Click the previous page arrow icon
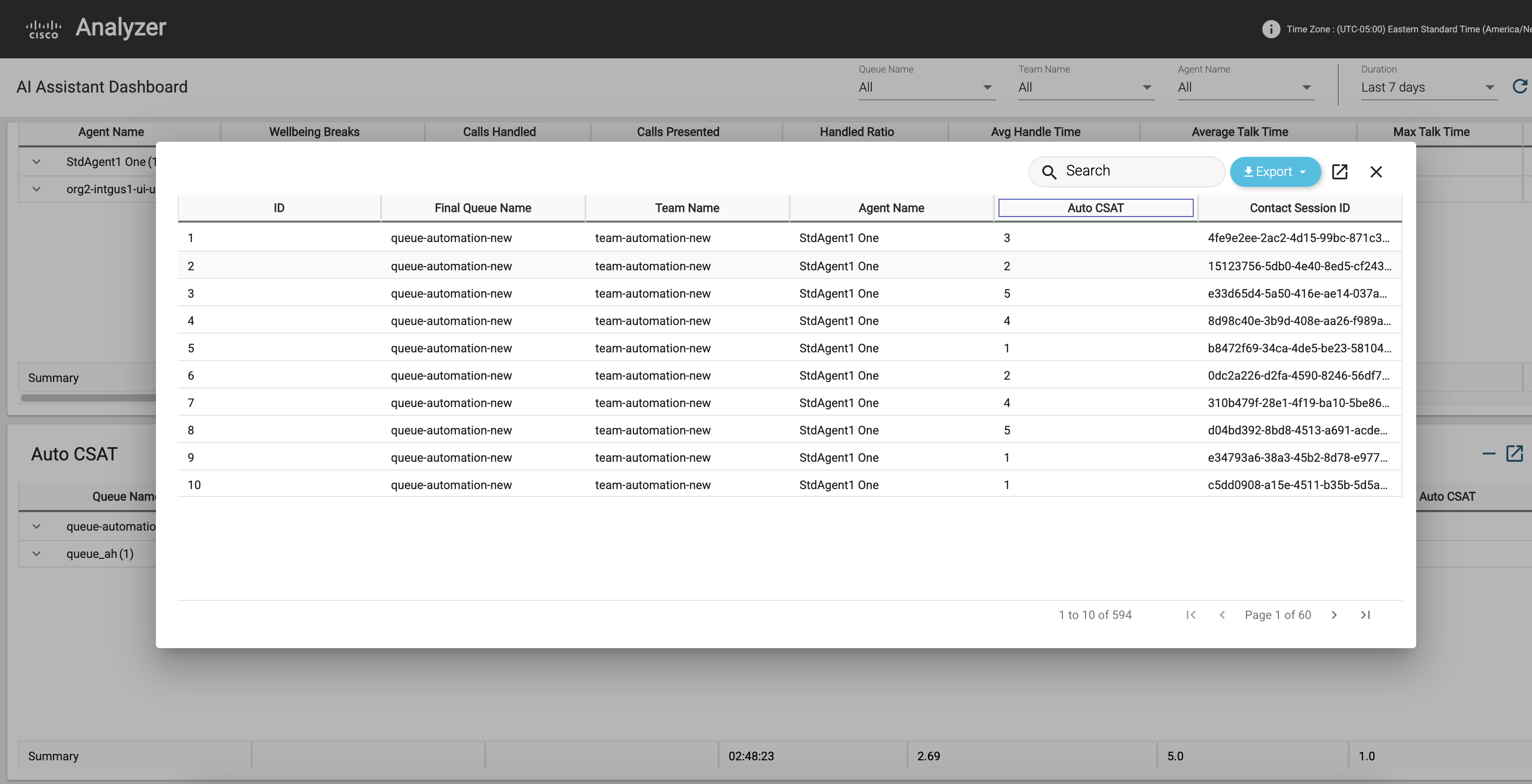Screen dimensions: 1532x784 [1222, 614]
